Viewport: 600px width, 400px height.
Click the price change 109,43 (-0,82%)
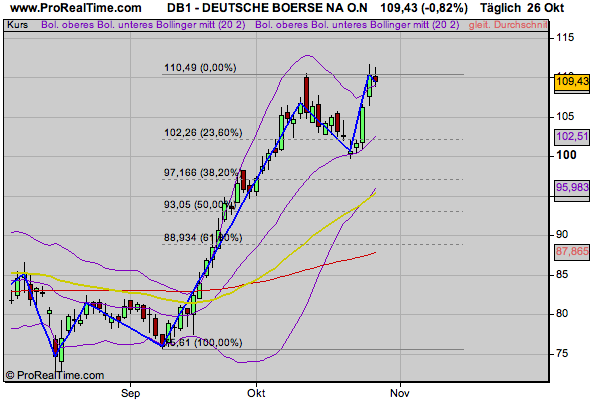tap(424, 8)
